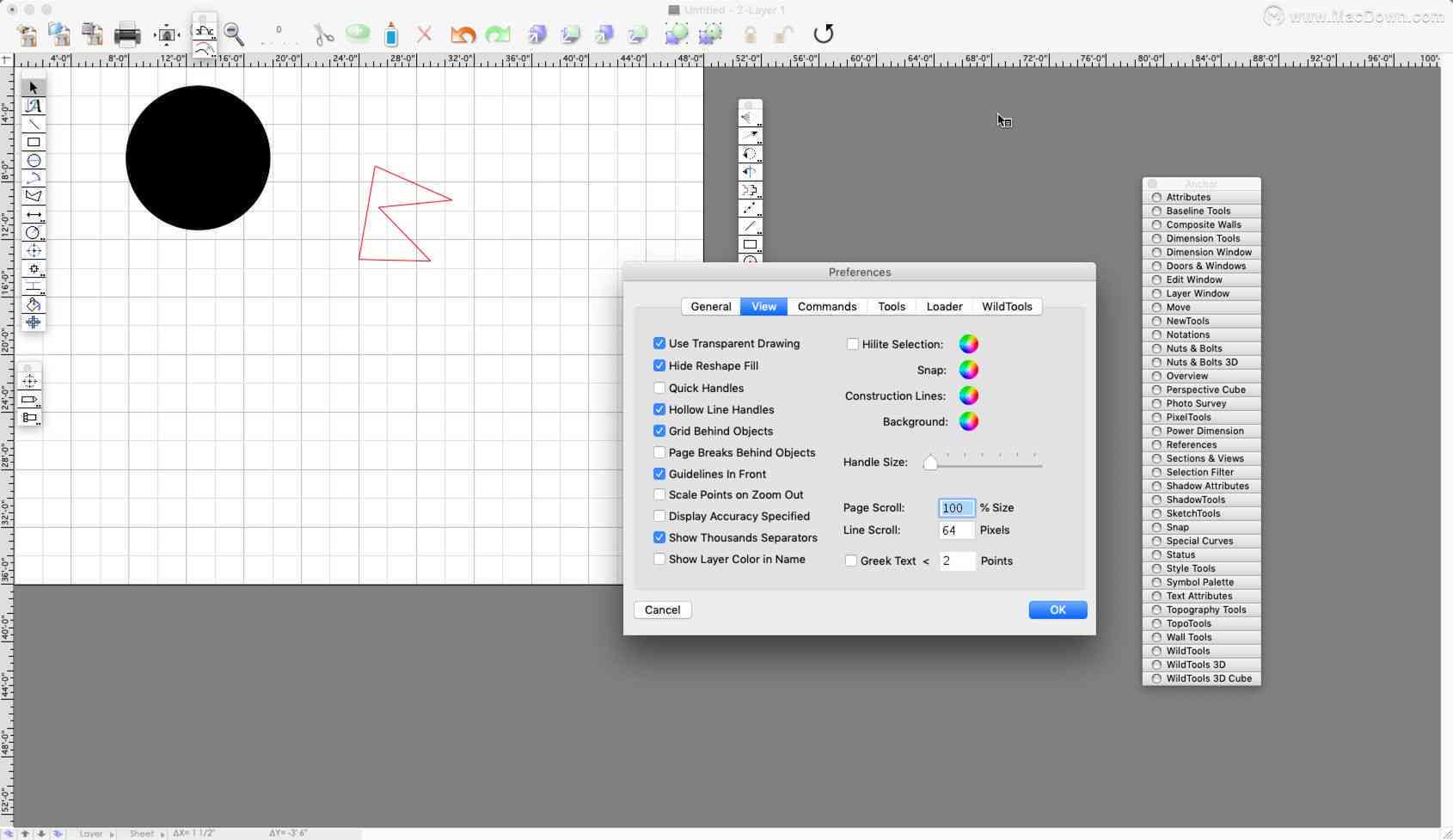The height and width of the screenshot is (840, 1453).
Task: Select the View tab
Action: (x=763, y=306)
